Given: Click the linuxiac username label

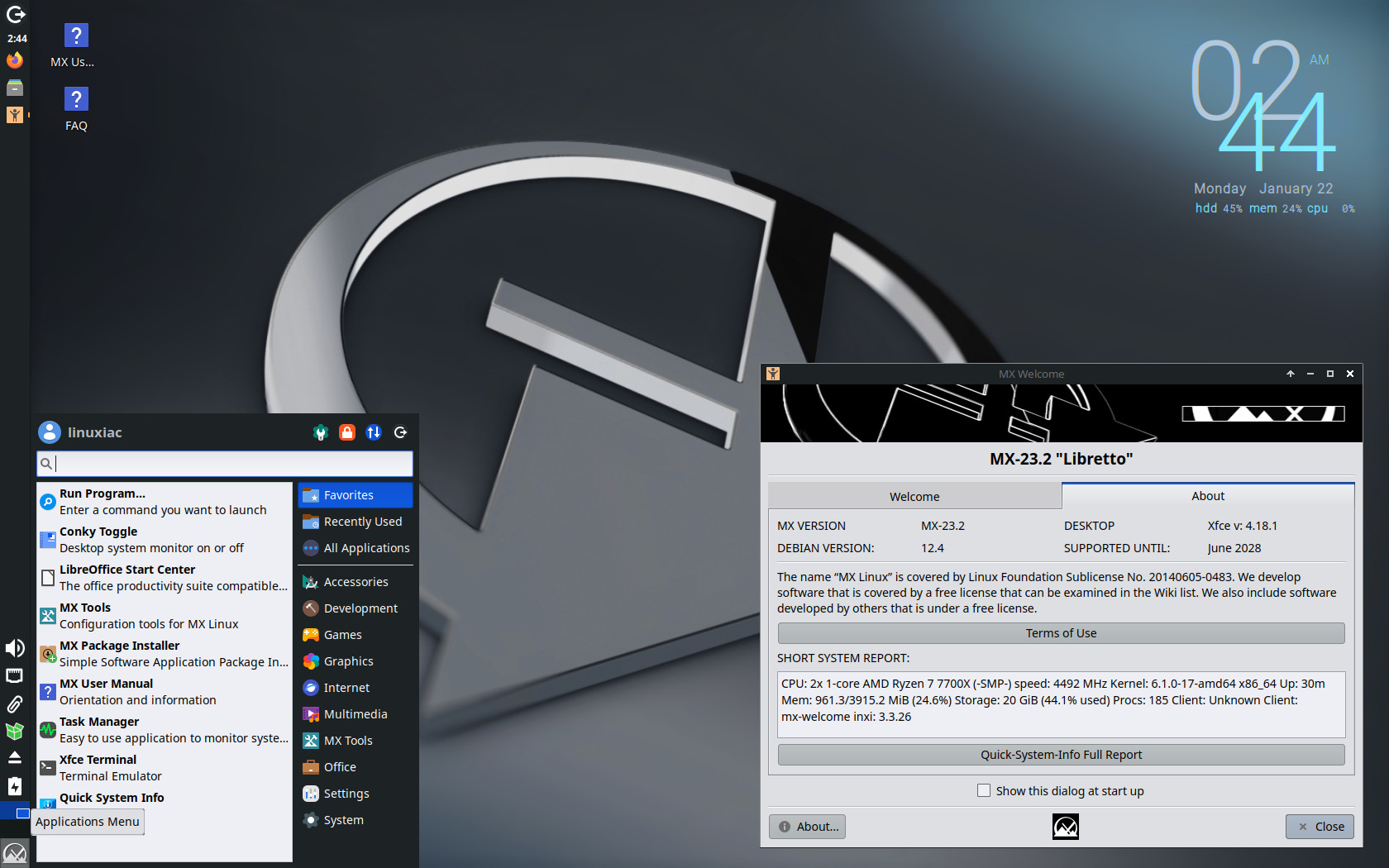Looking at the screenshot, I should coord(94,432).
